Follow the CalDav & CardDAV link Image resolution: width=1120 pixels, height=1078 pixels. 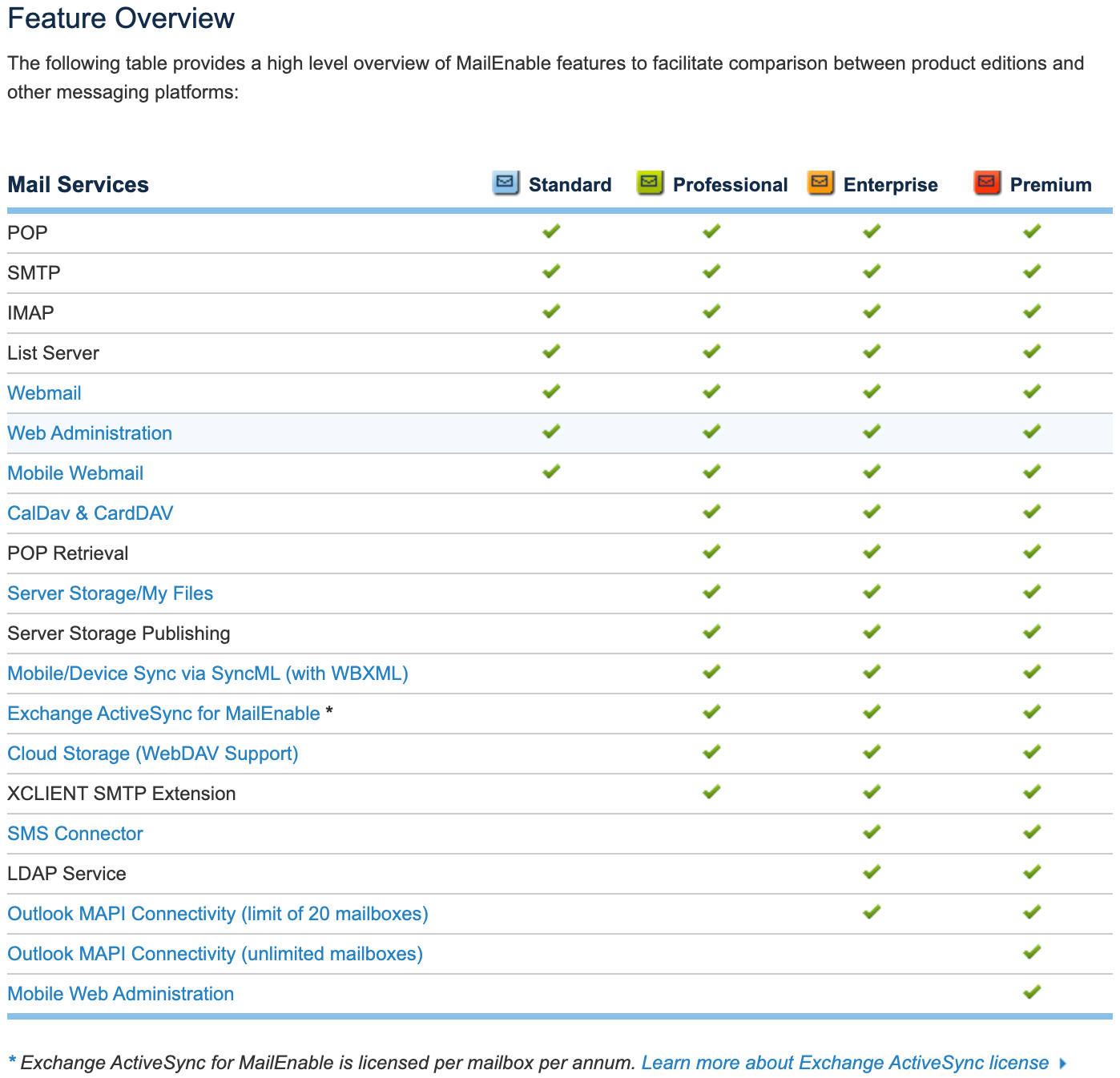click(91, 513)
